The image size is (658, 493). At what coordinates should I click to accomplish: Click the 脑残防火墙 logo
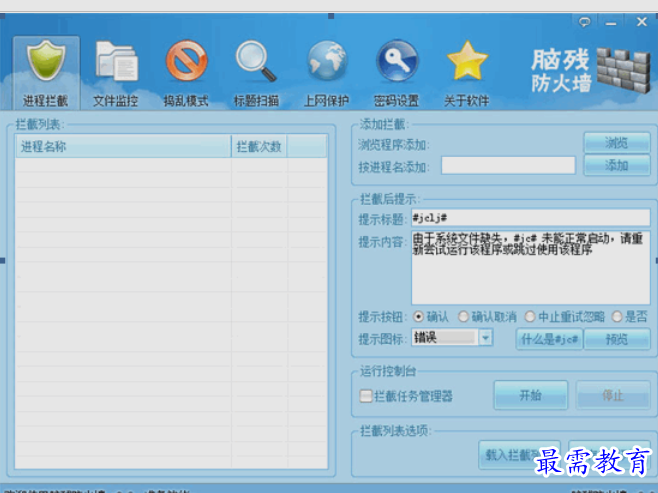[x=591, y=71]
